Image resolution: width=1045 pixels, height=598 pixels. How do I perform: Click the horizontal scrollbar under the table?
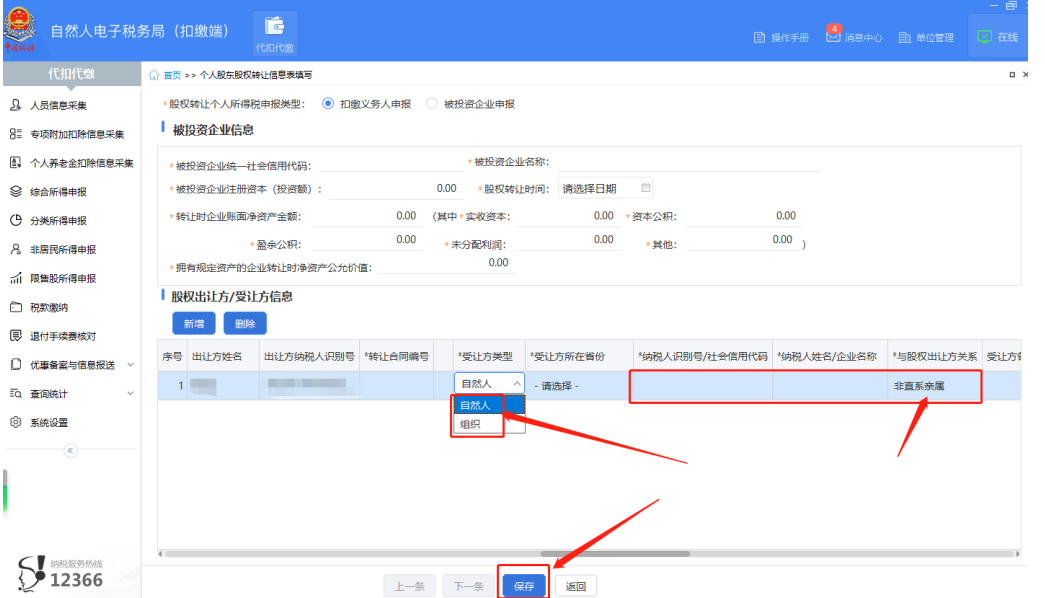pos(615,553)
